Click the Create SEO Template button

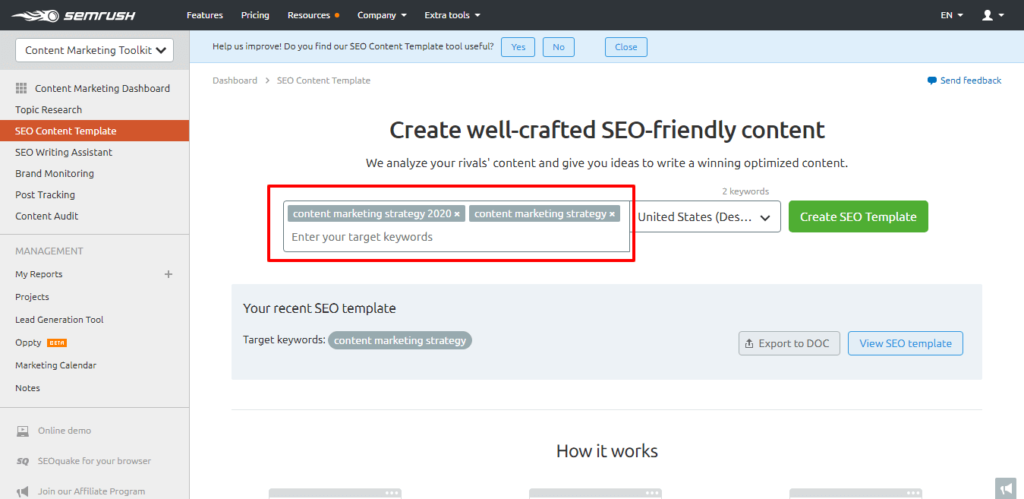click(858, 217)
